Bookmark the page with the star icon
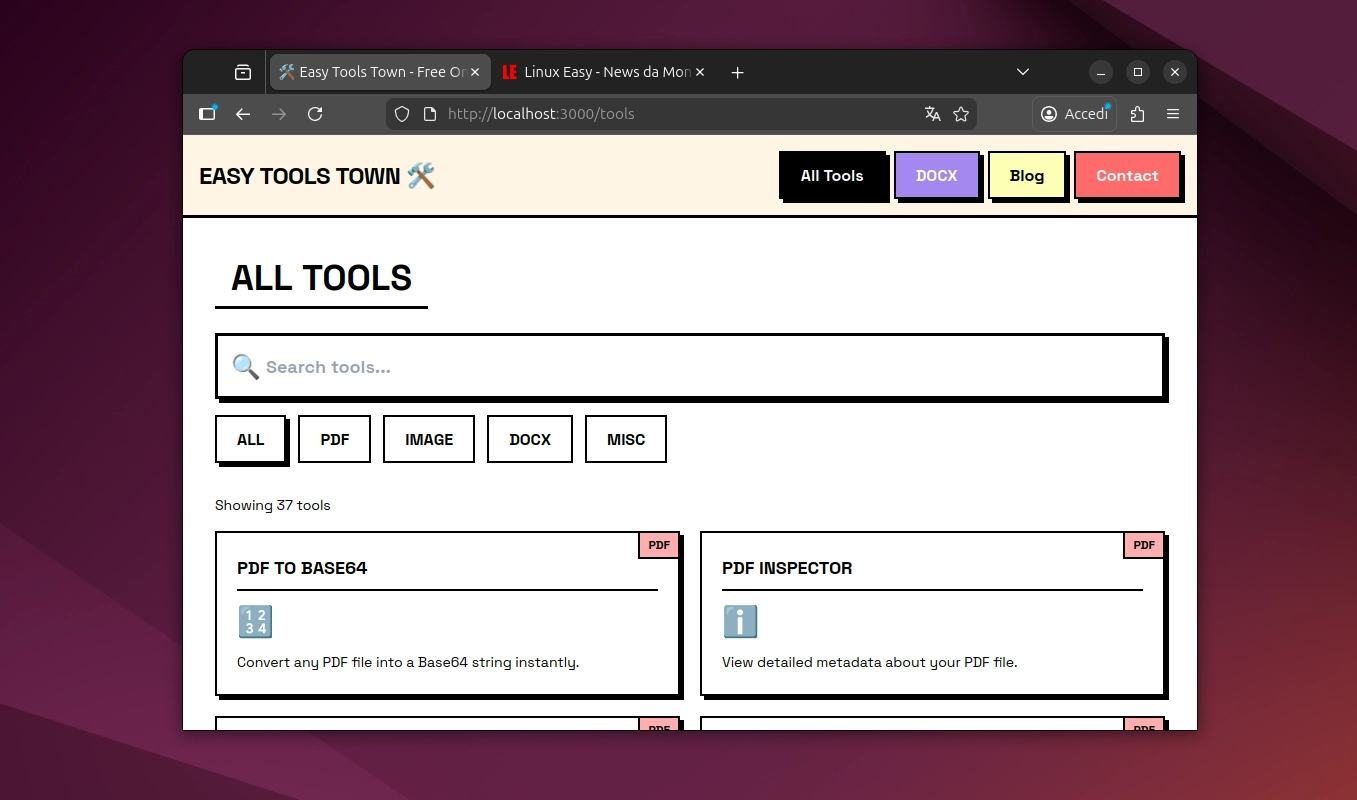This screenshot has width=1357, height=800. (961, 113)
